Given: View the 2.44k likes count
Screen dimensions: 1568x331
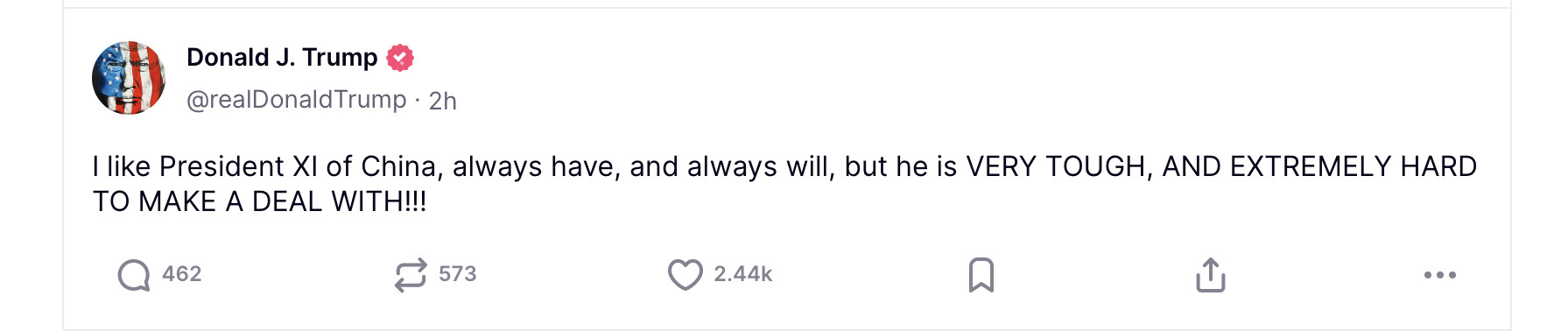Looking at the screenshot, I should (743, 274).
